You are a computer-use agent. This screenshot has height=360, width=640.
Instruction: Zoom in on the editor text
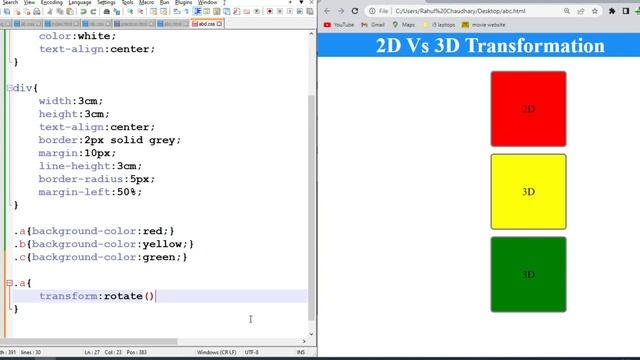click(130, 11)
